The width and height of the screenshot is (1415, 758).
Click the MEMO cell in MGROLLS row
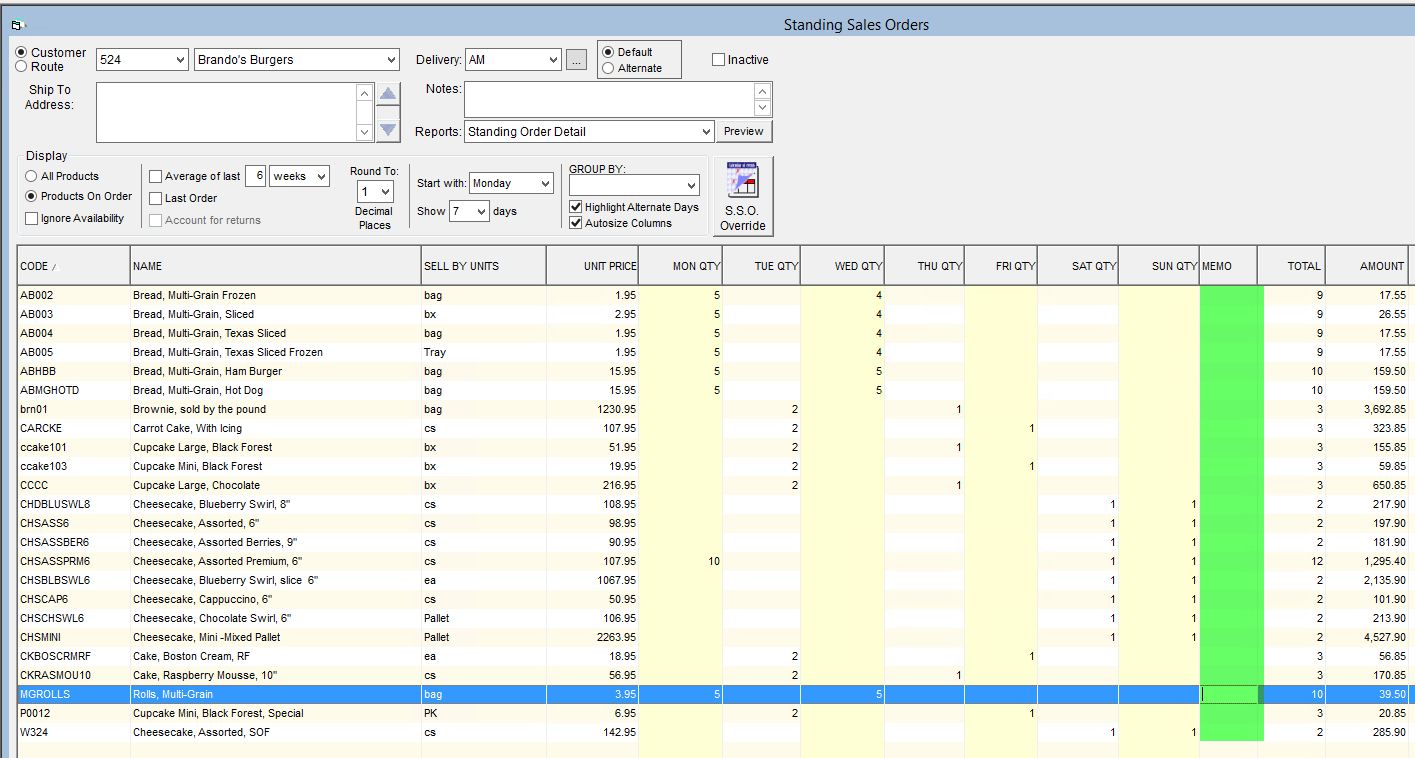(x=1228, y=694)
